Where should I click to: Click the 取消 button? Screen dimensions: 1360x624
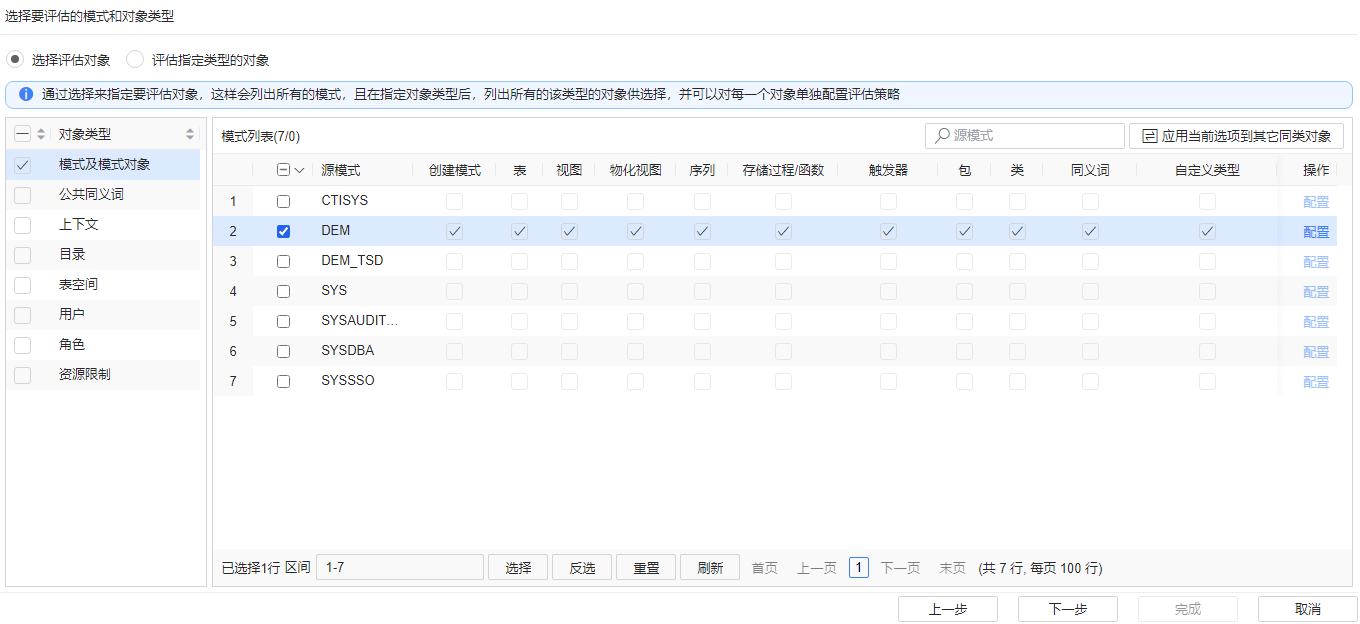click(1308, 609)
